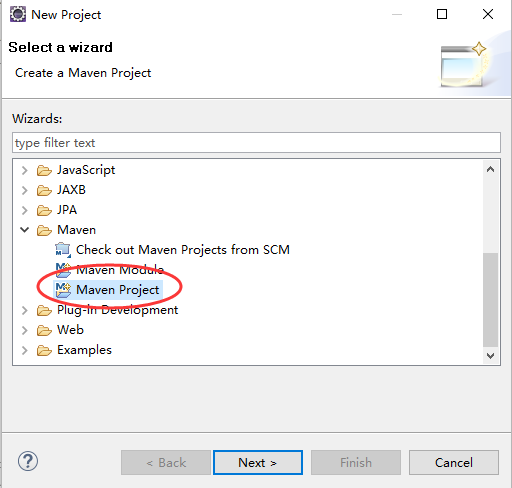The width and height of the screenshot is (512, 488).
Task: Maximize the New Project dialog
Action: pyautogui.click(x=442, y=14)
